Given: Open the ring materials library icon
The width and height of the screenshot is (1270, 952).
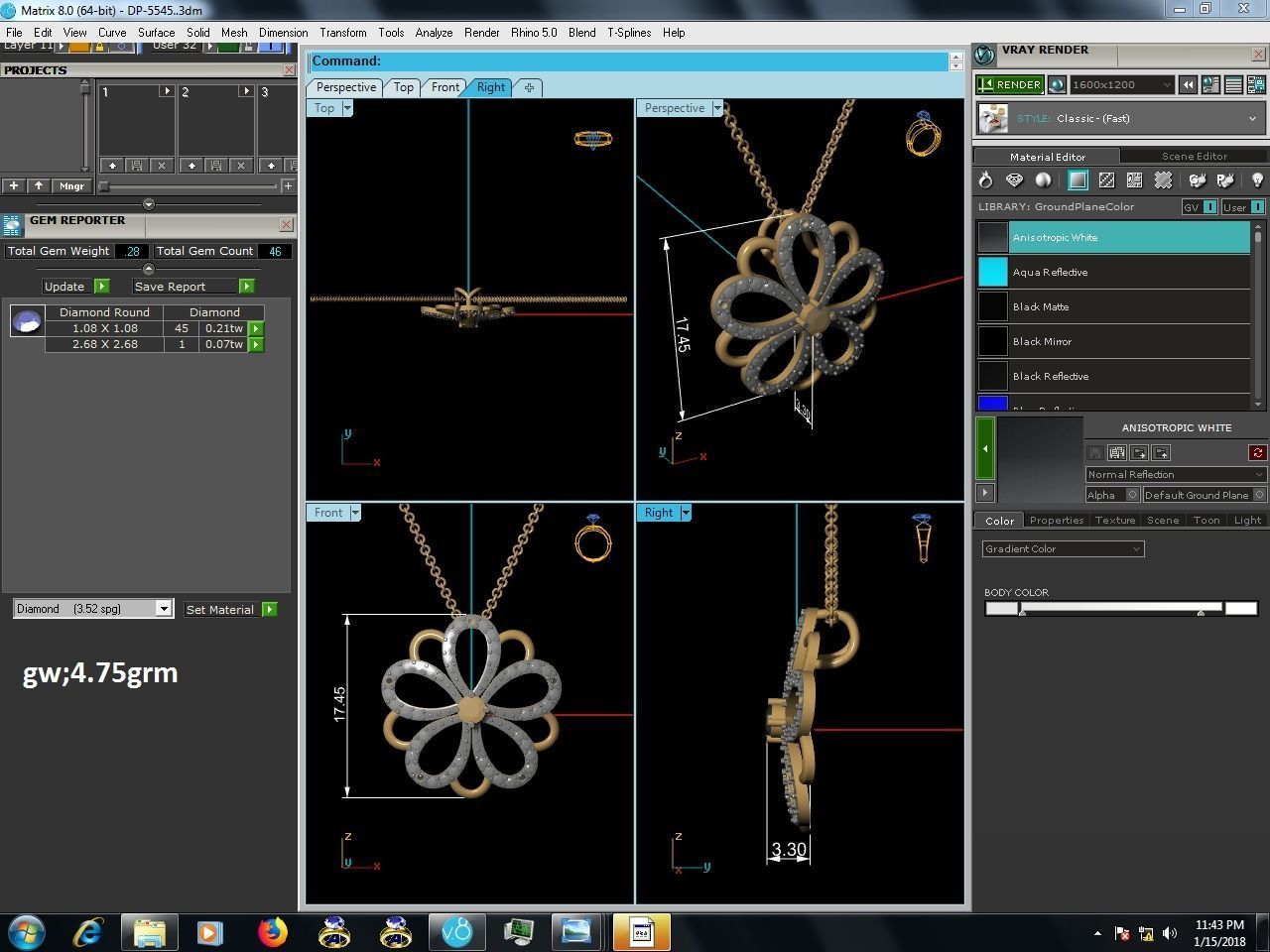Looking at the screenshot, I should point(985,180).
